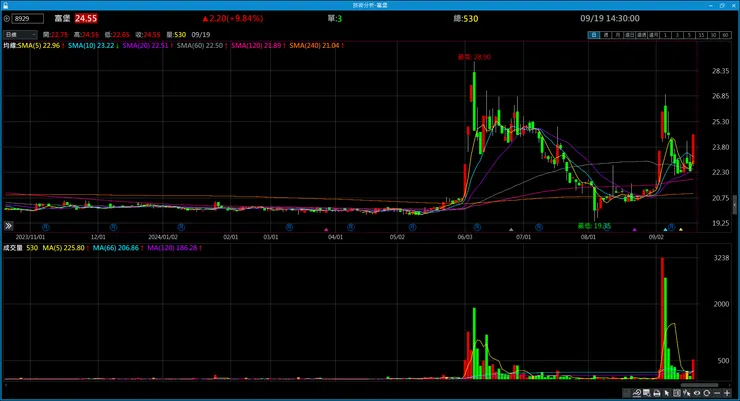Click the cyan triangle marker after 09/02
The image size is (740, 401).
click(665, 229)
